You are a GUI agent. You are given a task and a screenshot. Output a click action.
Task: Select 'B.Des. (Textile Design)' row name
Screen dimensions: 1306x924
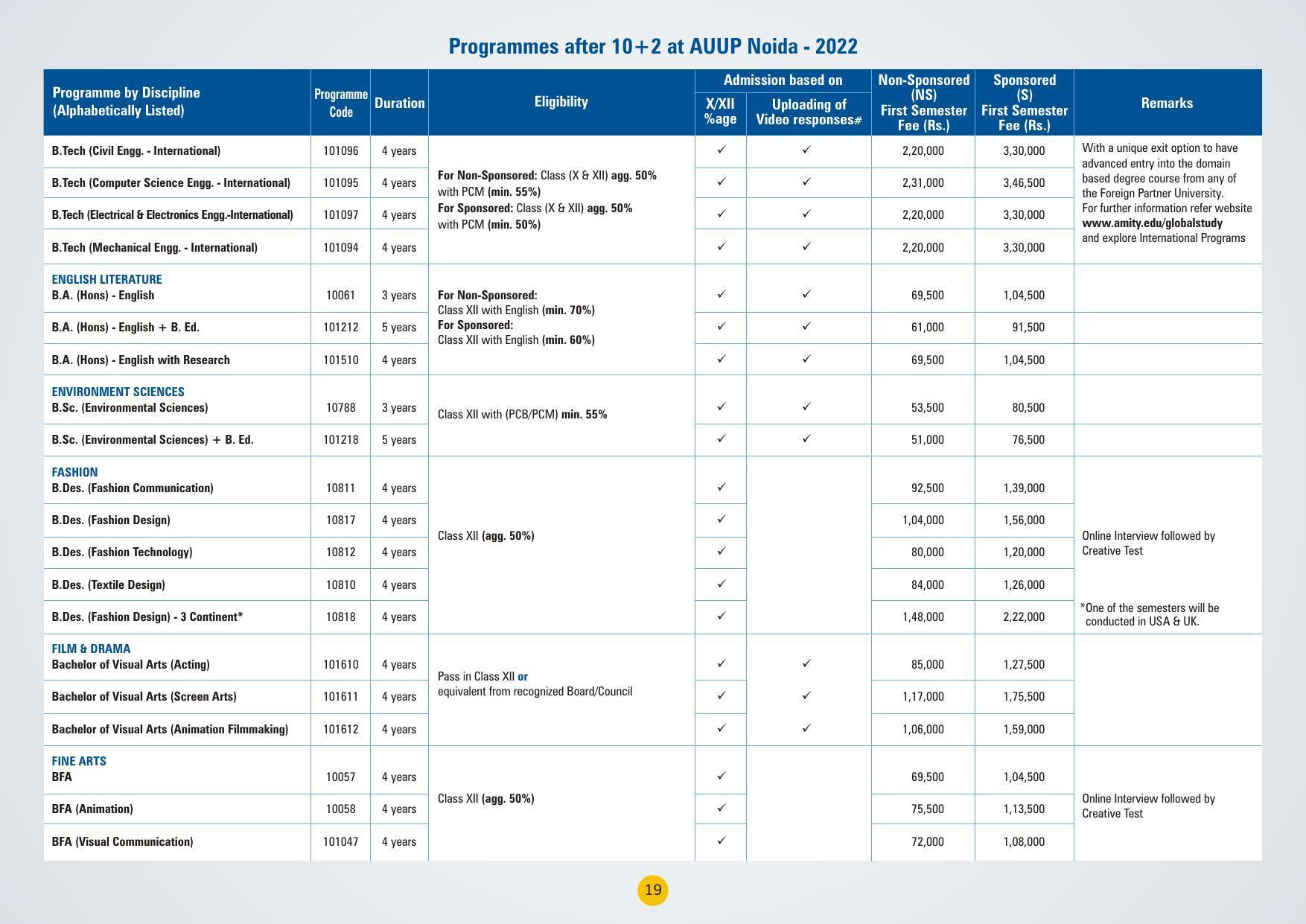109,584
